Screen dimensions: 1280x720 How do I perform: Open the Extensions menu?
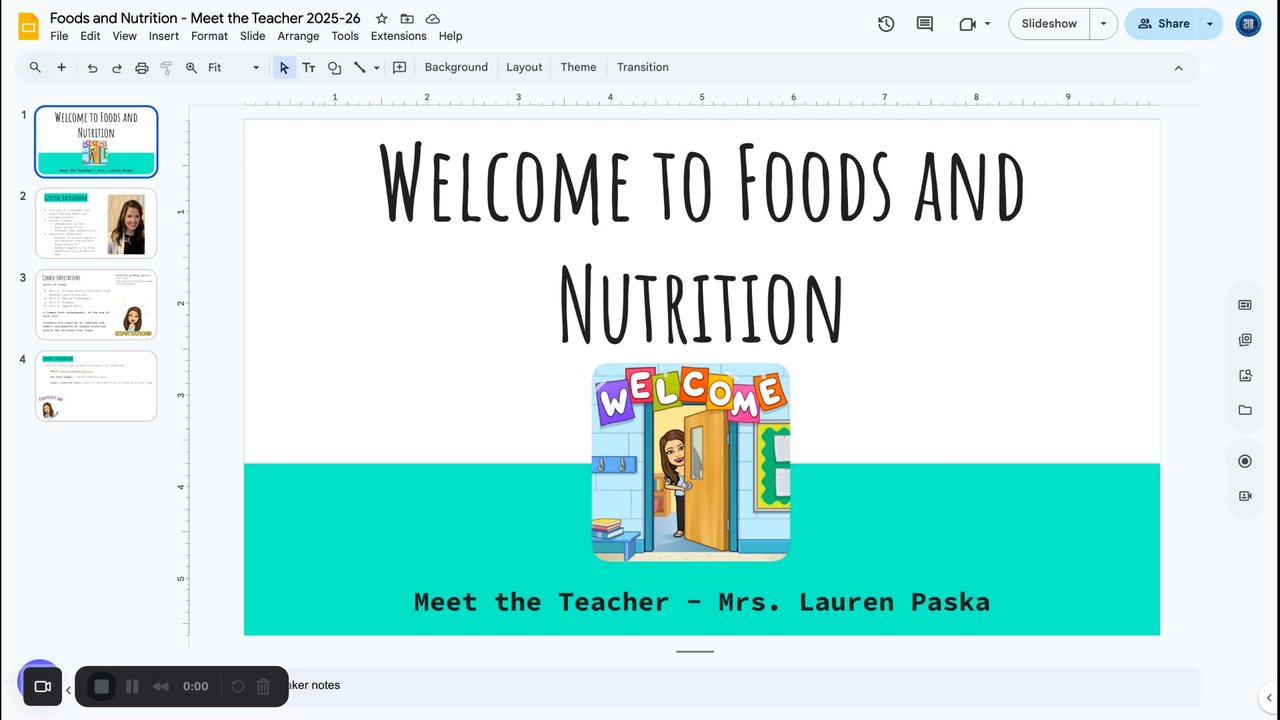[x=398, y=36]
